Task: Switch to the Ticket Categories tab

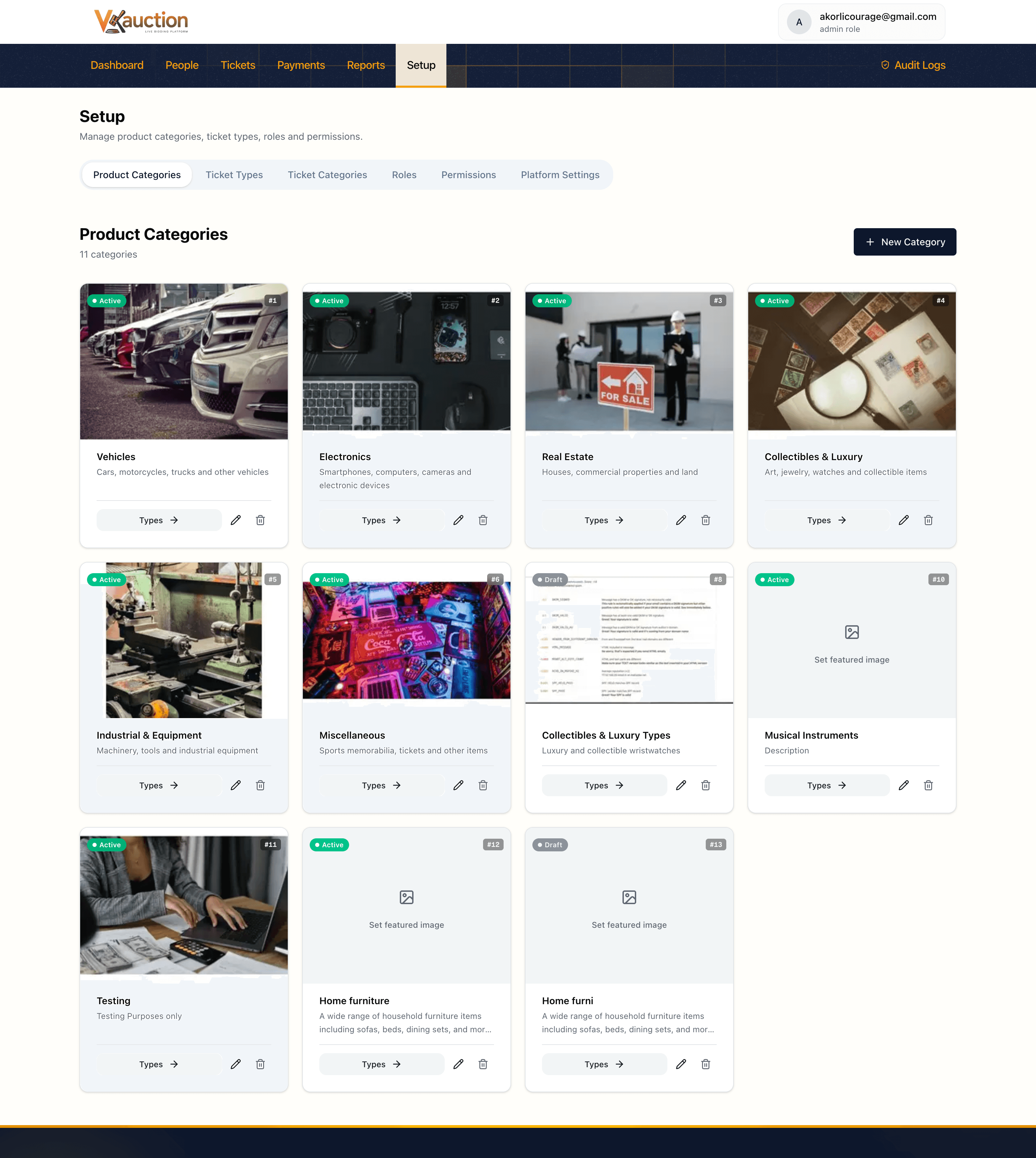Action: pyautogui.click(x=327, y=175)
